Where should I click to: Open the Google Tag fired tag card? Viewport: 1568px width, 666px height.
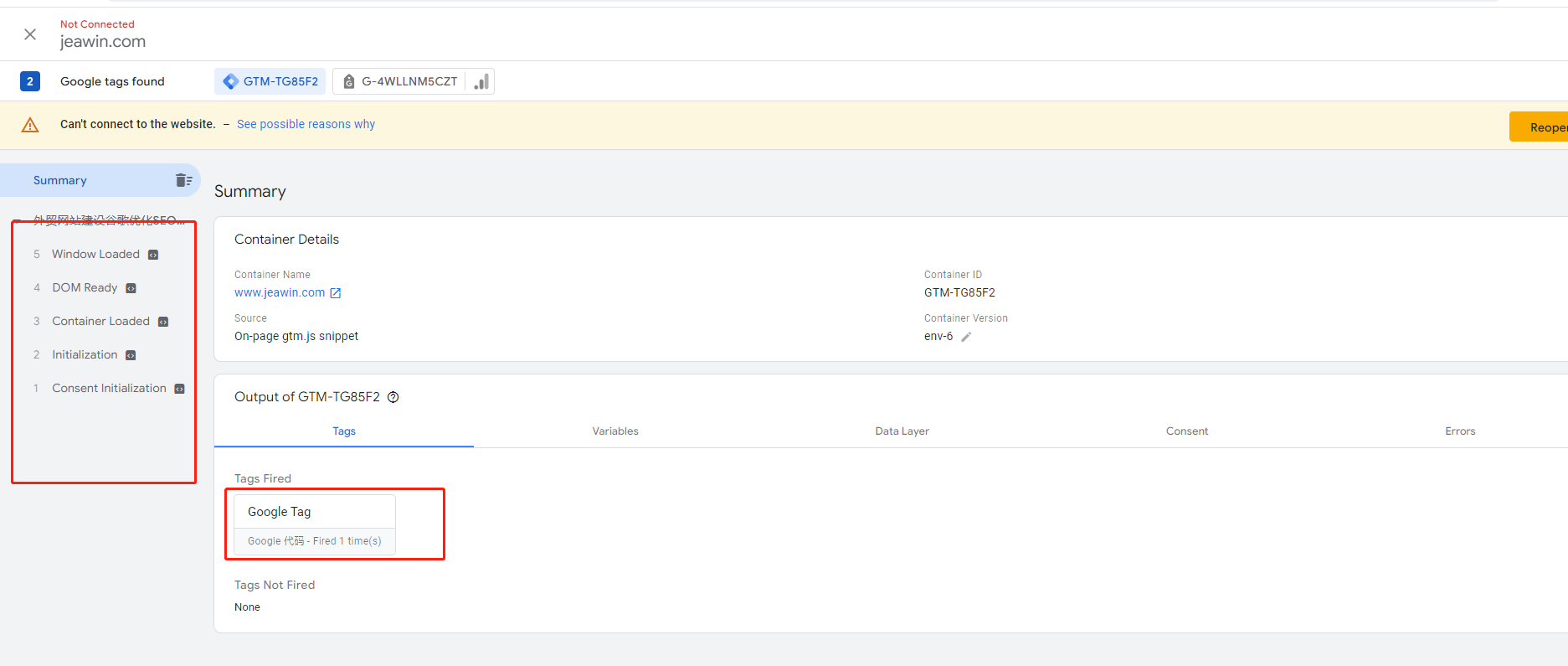click(315, 524)
